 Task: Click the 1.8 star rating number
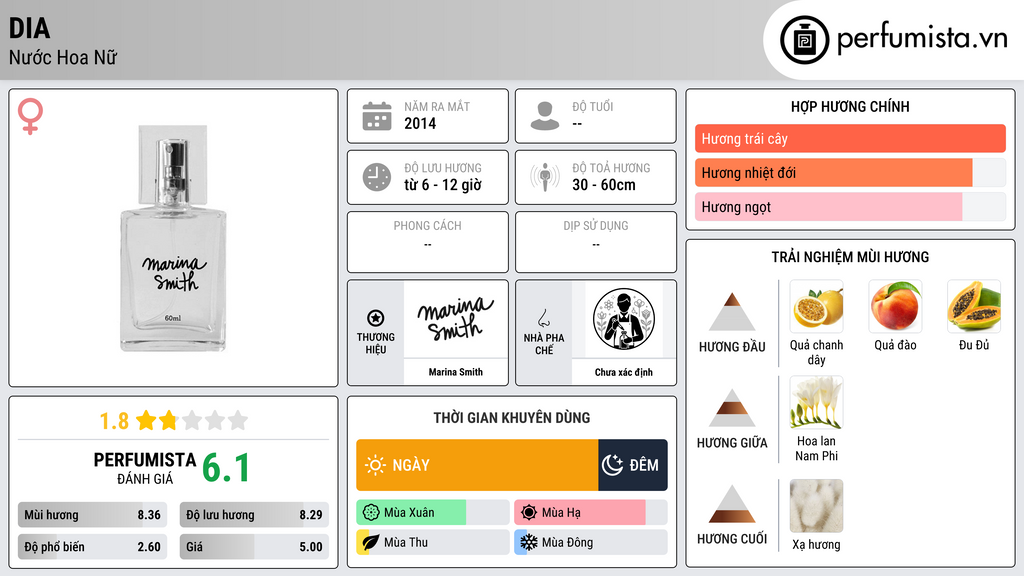[114, 421]
